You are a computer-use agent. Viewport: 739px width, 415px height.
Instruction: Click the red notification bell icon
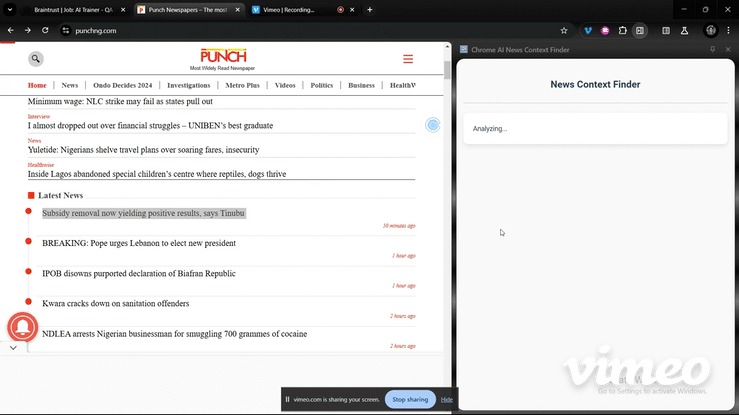click(x=22, y=327)
